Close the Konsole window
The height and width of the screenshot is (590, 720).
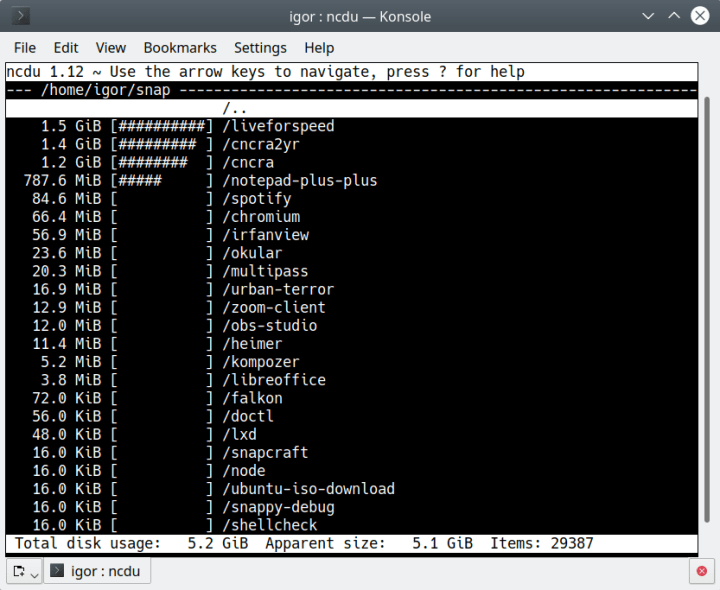pos(700,16)
